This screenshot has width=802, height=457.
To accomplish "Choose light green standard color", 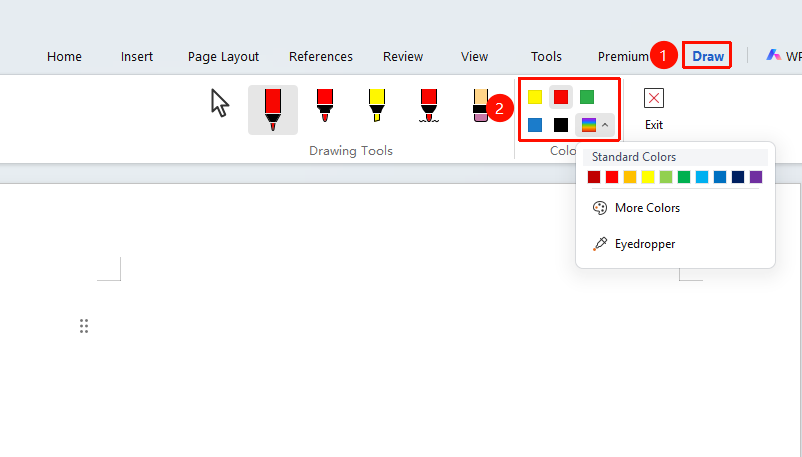I will tap(666, 177).
